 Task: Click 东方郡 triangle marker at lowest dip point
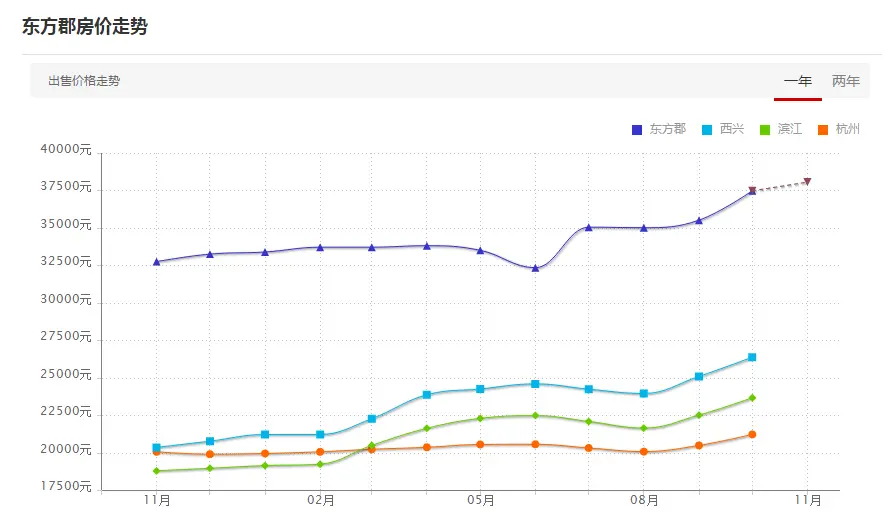click(536, 268)
